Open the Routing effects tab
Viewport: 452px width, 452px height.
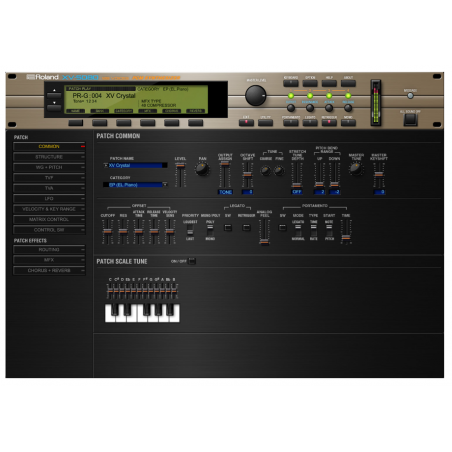click(x=49, y=249)
